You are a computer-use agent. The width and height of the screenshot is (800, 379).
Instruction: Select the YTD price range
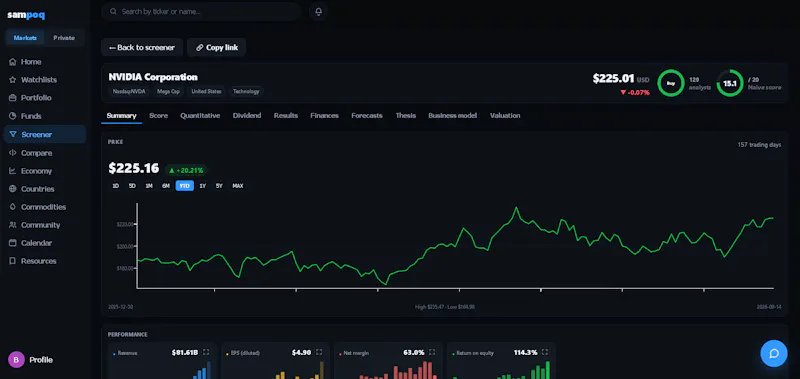(x=185, y=186)
